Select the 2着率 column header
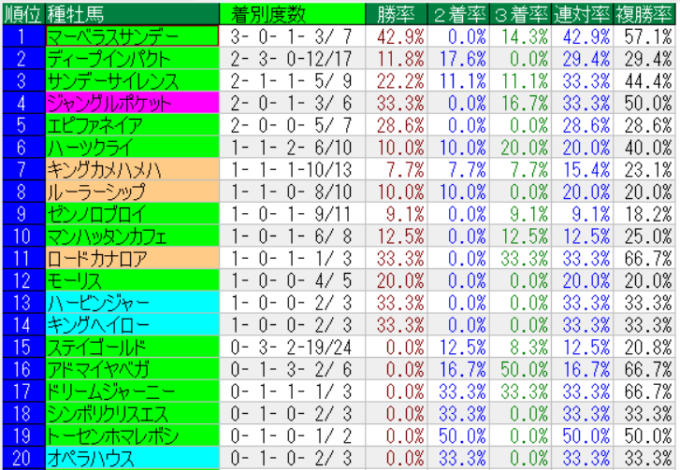Screen dimensions: 680x470 (461, 14)
